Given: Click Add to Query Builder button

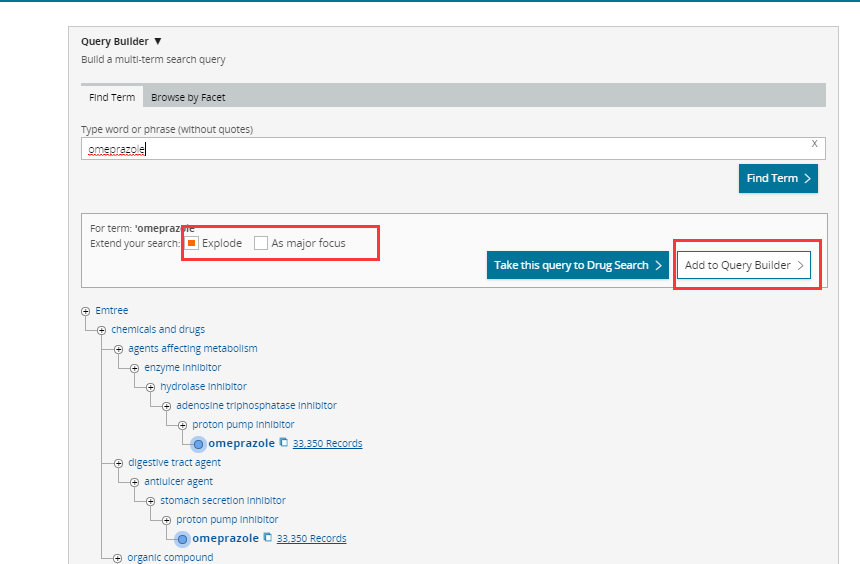Looking at the screenshot, I should click(744, 265).
